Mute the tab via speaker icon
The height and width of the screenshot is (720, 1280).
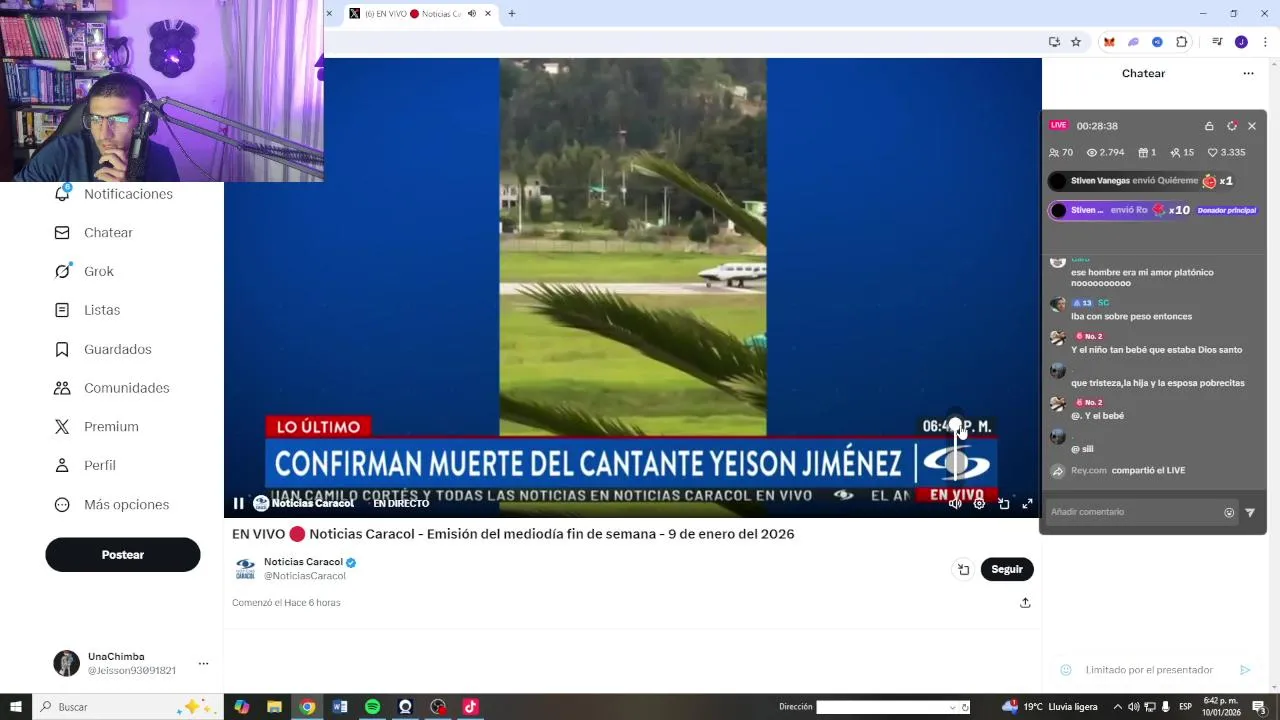[472, 14]
